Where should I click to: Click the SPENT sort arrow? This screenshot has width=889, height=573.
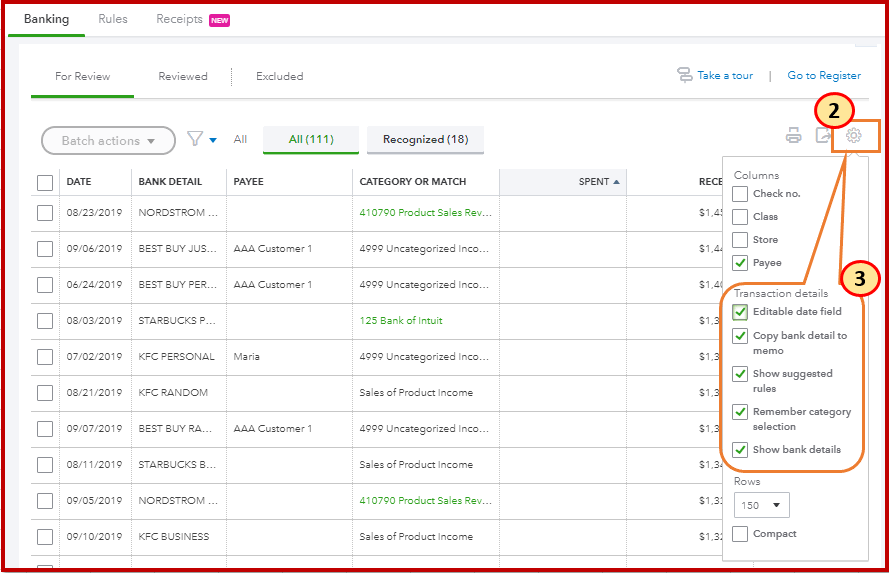pyautogui.click(x=616, y=182)
